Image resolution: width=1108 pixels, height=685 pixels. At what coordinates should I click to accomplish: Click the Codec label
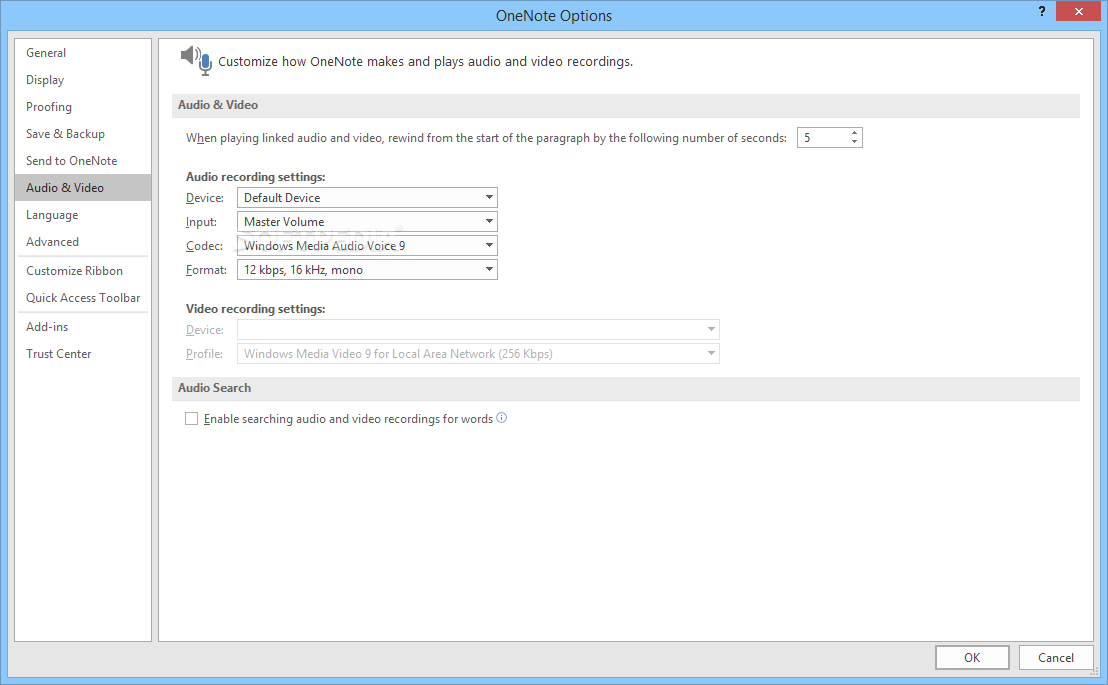point(204,246)
